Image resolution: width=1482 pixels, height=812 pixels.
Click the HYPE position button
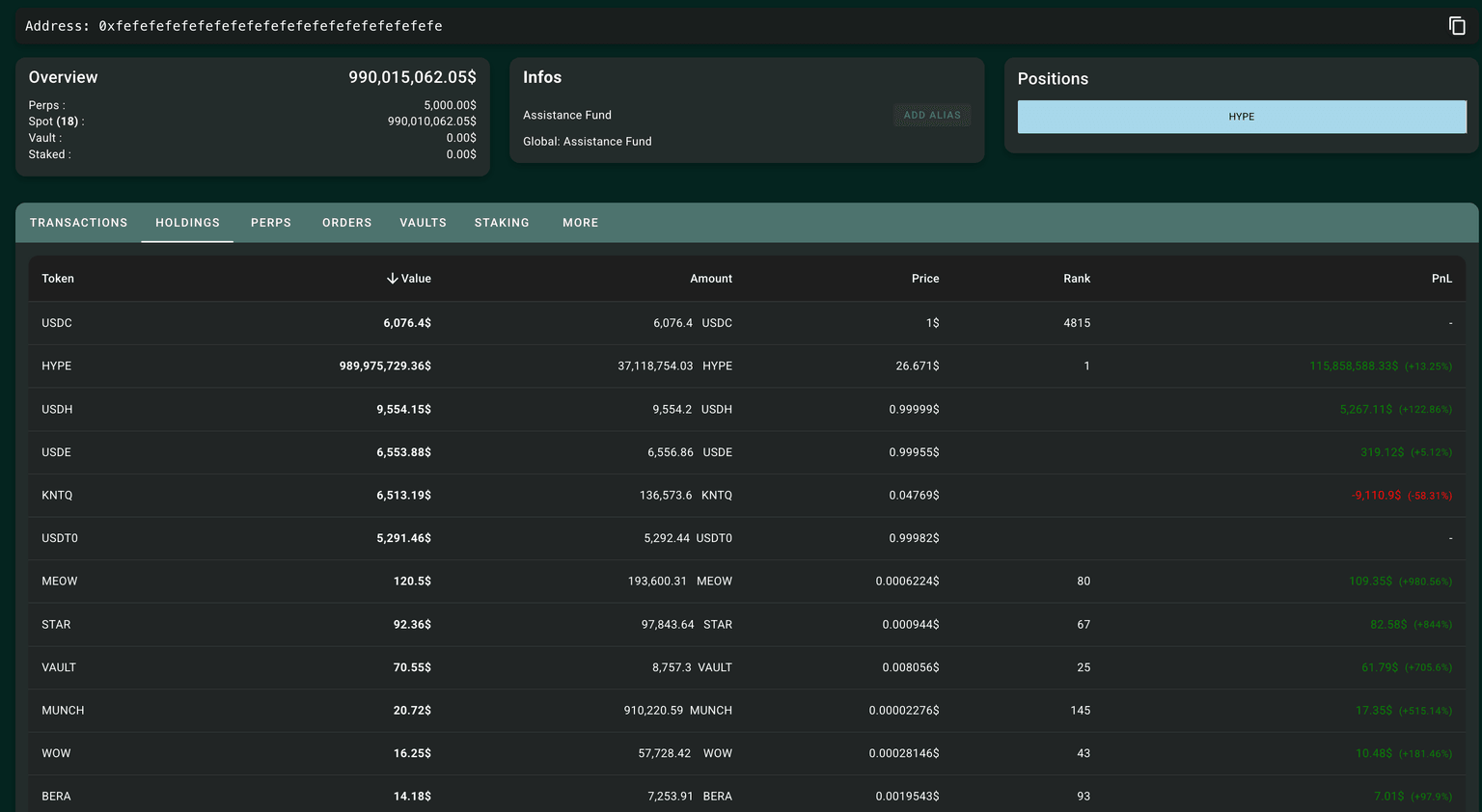(x=1241, y=117)
